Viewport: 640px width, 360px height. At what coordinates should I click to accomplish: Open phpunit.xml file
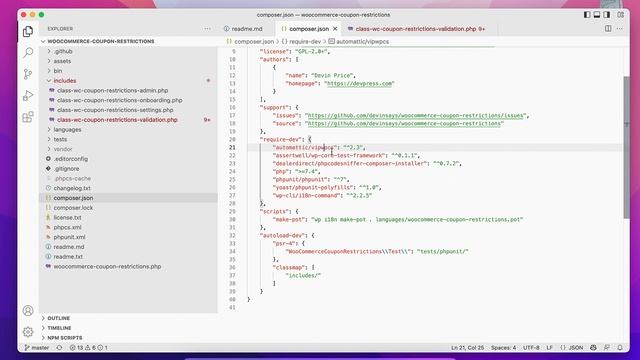(x=69, y=237)
